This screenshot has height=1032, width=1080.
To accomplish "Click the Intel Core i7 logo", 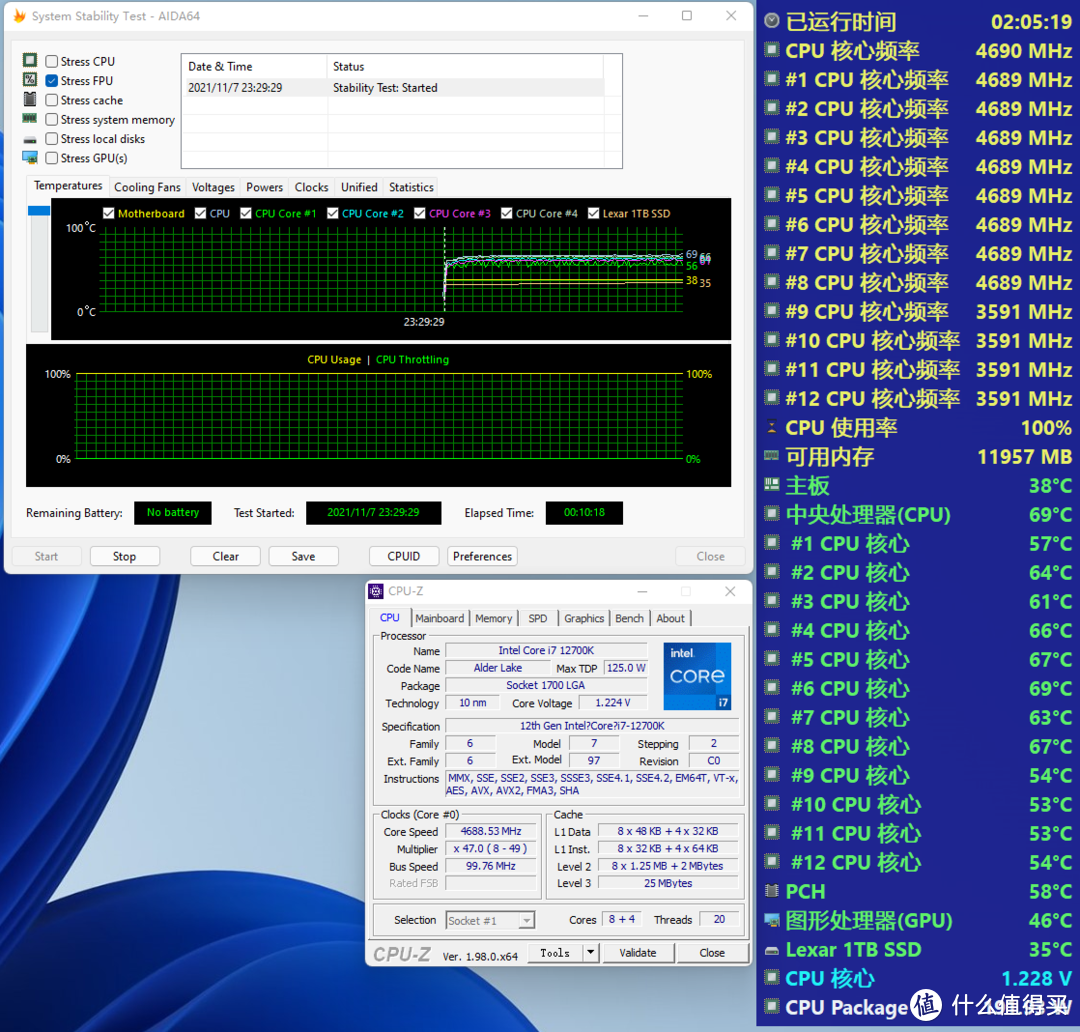I will [x=697, y=676].
